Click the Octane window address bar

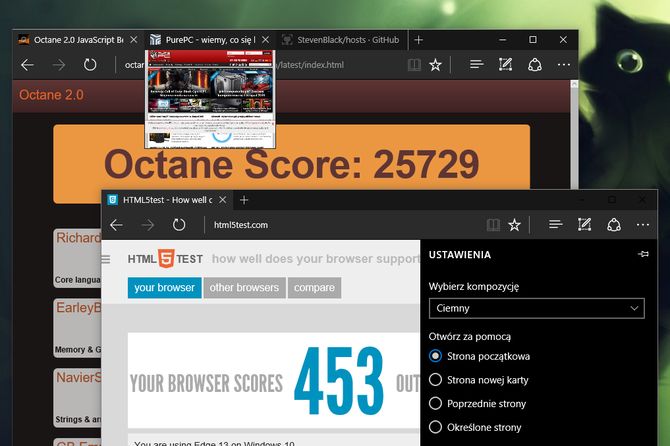click(261, 65)
